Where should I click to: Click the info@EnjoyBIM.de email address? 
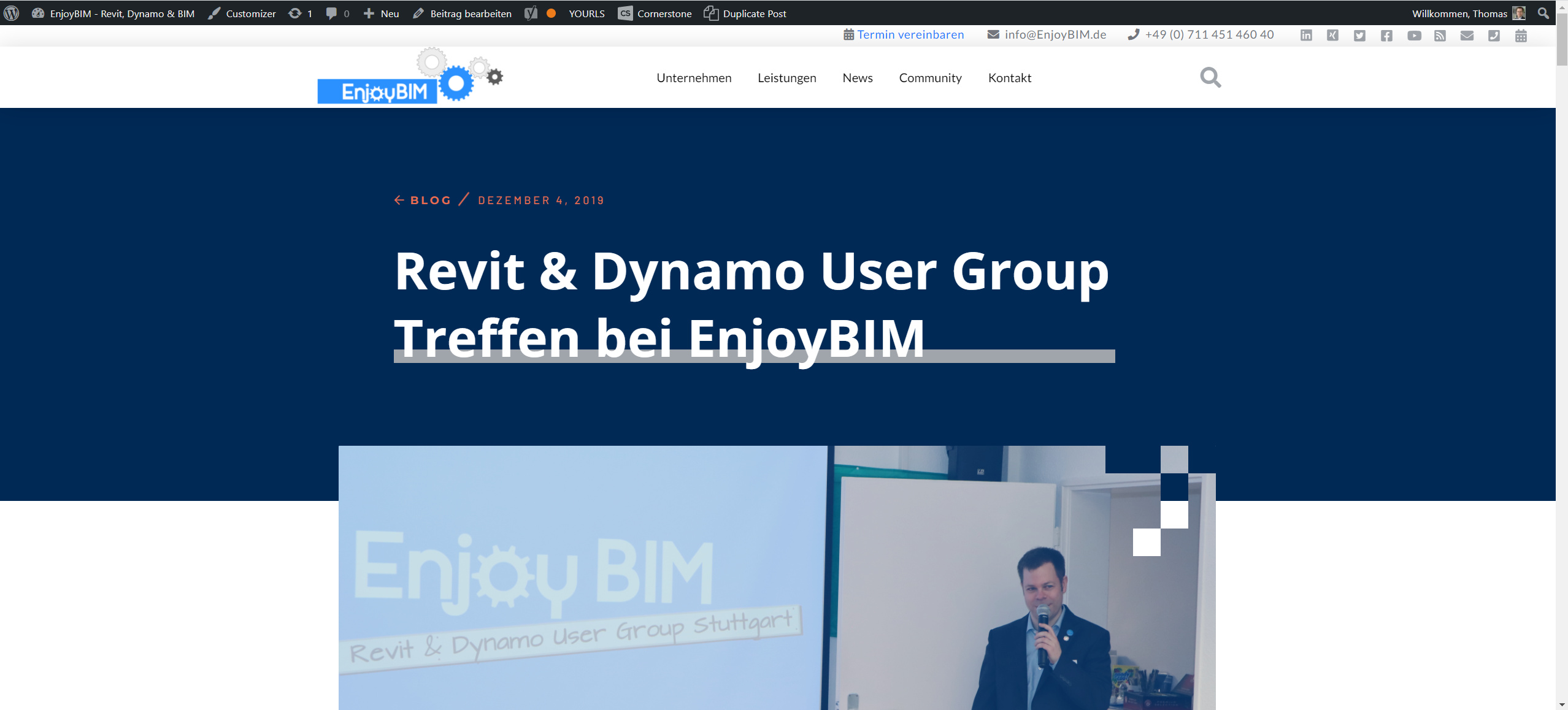tap(1055, 34)
